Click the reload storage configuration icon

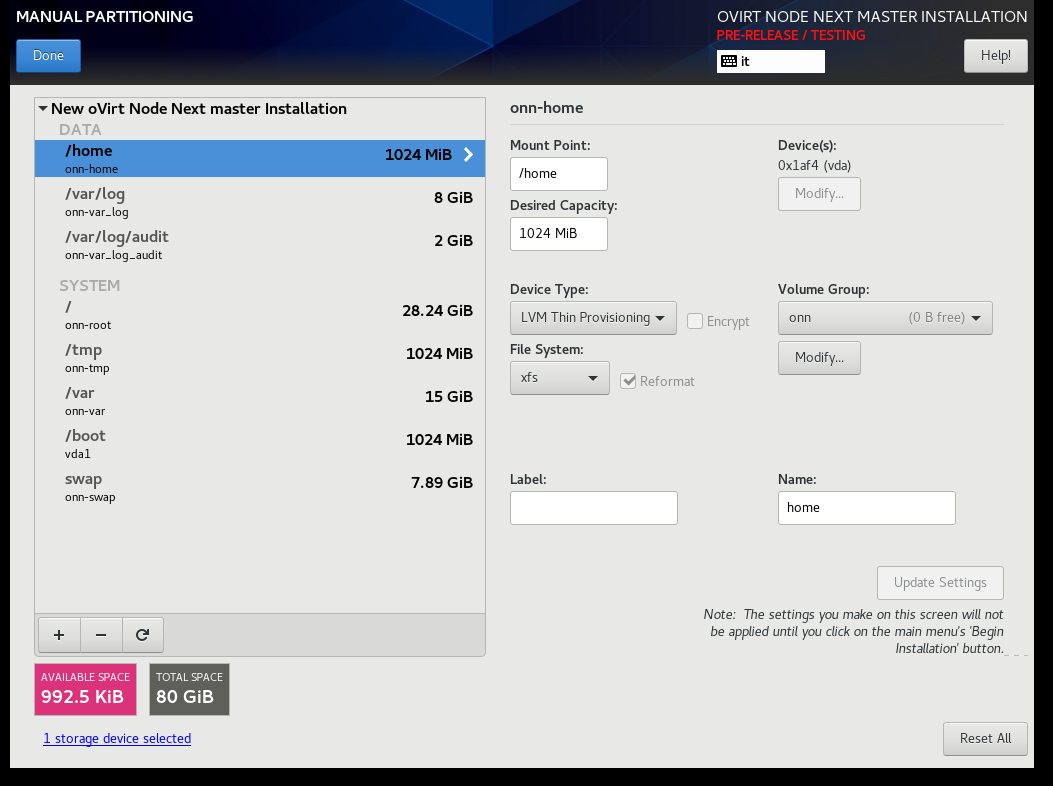[x=143, y=634]
